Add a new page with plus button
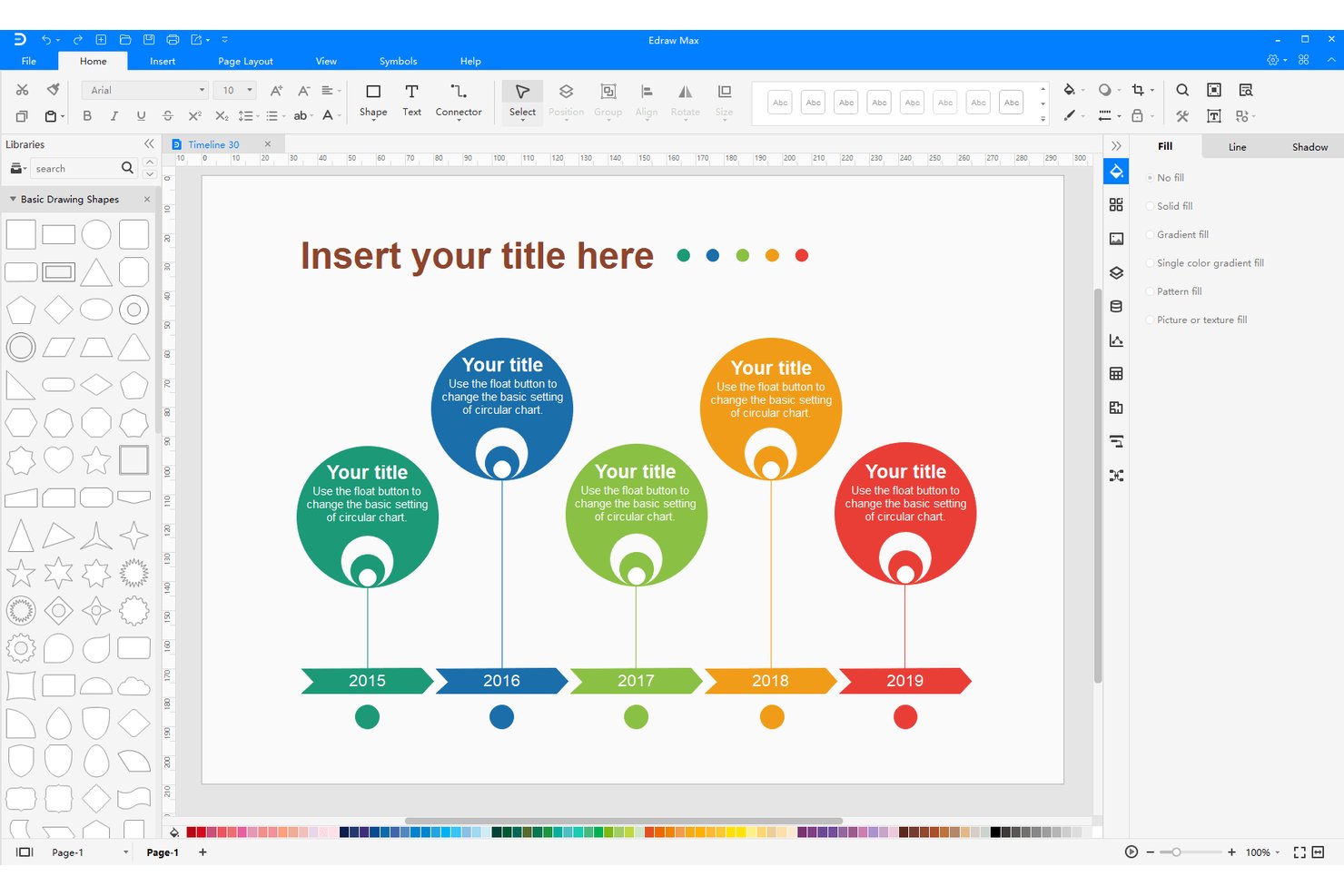The width and height of the screenshot is (1344, 896). coord(203,852)
